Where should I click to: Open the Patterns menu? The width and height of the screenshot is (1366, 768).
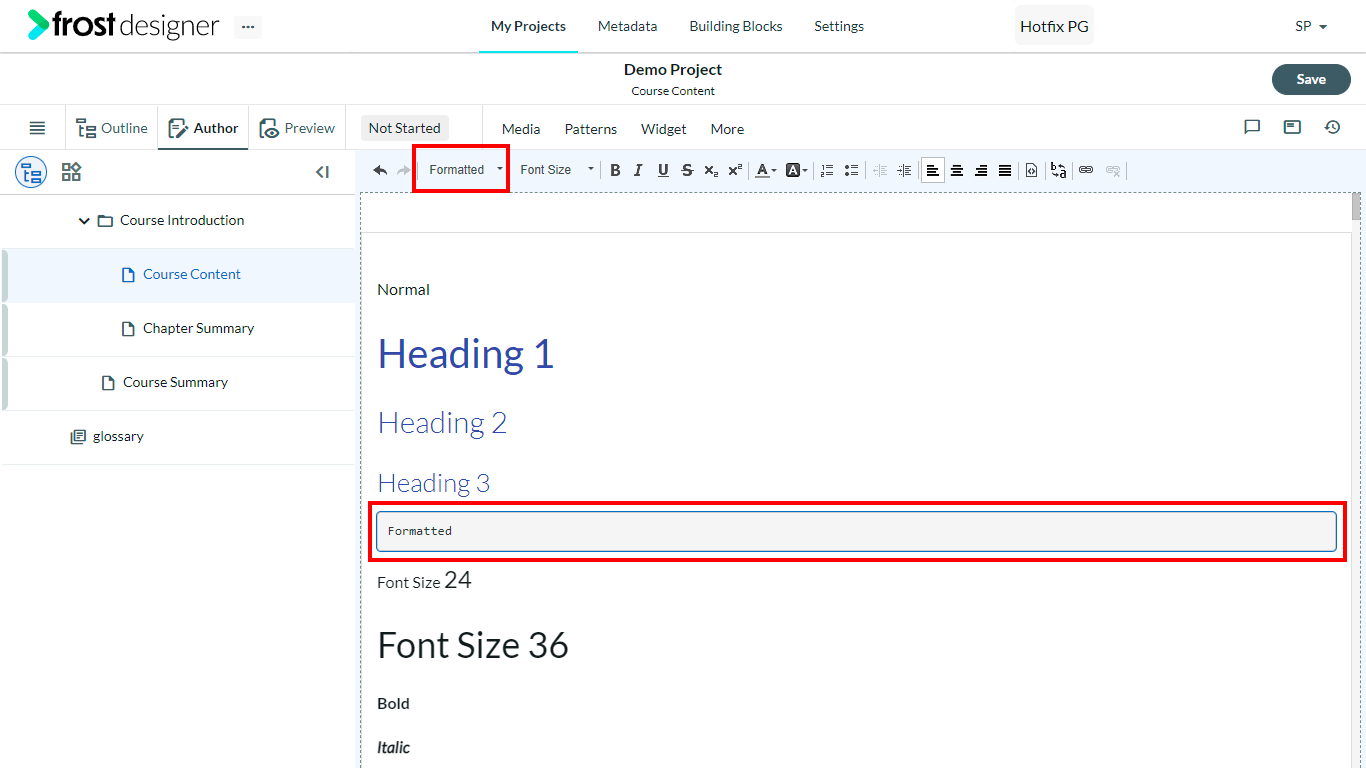click(x=591, y=129)
